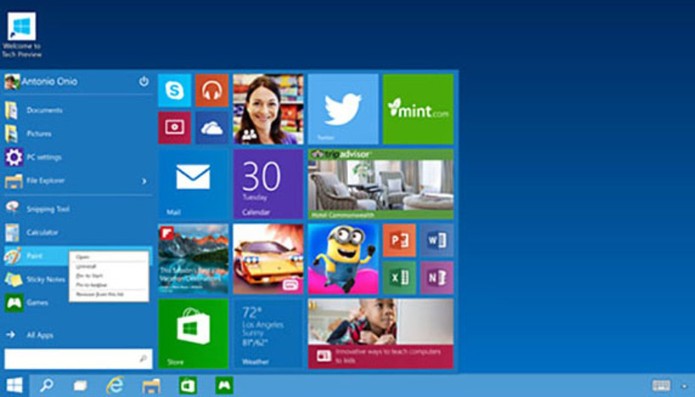This screenshot has height=397, width=695.
Task: Open the Weather tile showing 72°
Action: pyautogui.click(x=268, y=334)
